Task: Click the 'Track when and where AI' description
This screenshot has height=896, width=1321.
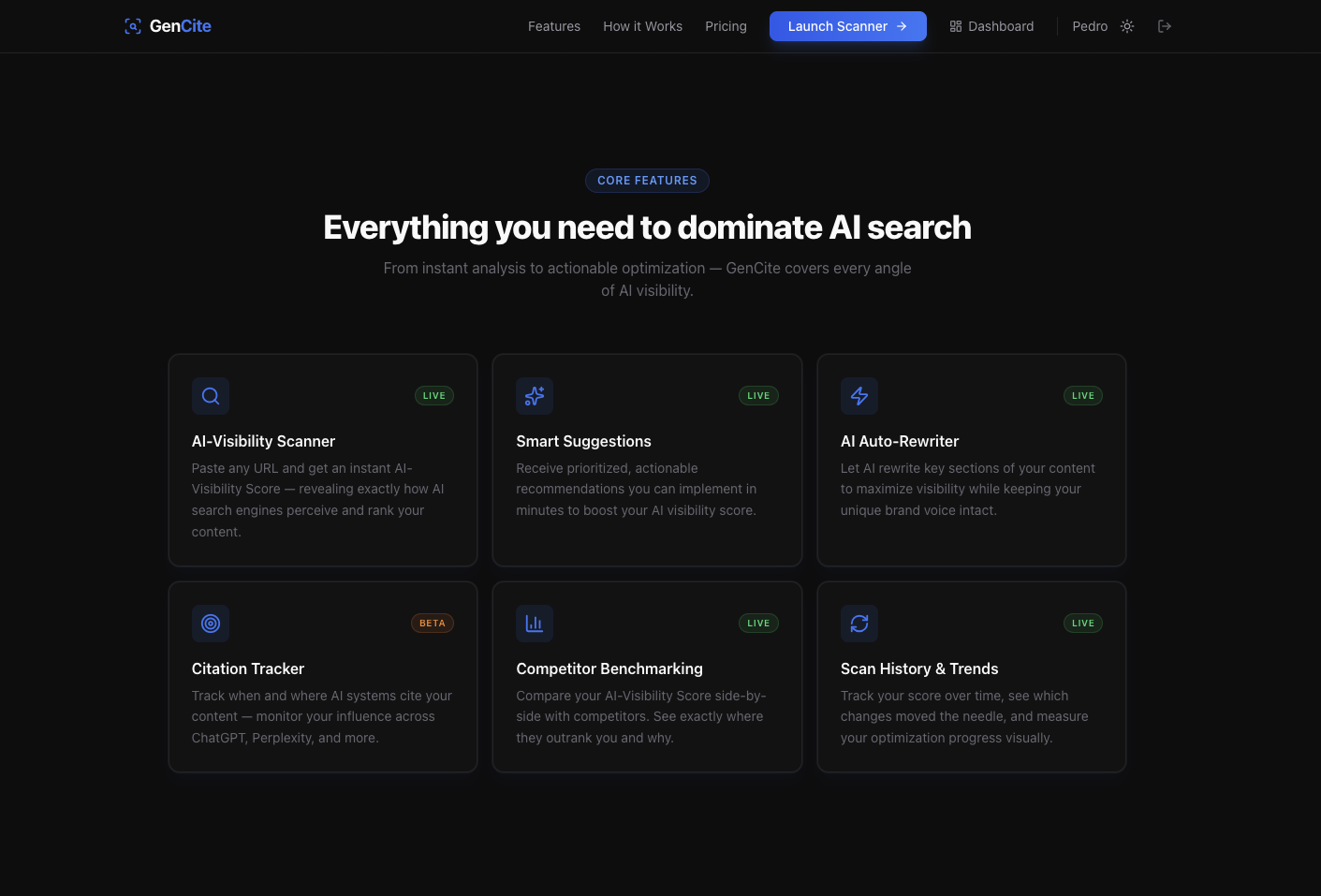Action: pos(322,716)
